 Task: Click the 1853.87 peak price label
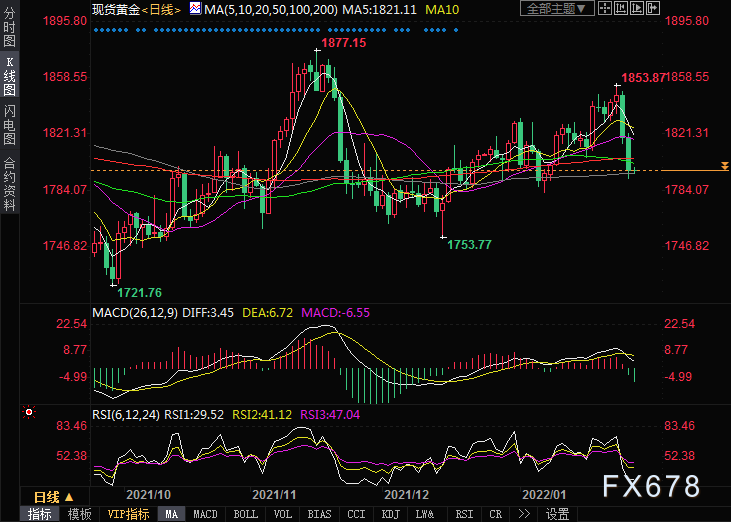point(643,78)
